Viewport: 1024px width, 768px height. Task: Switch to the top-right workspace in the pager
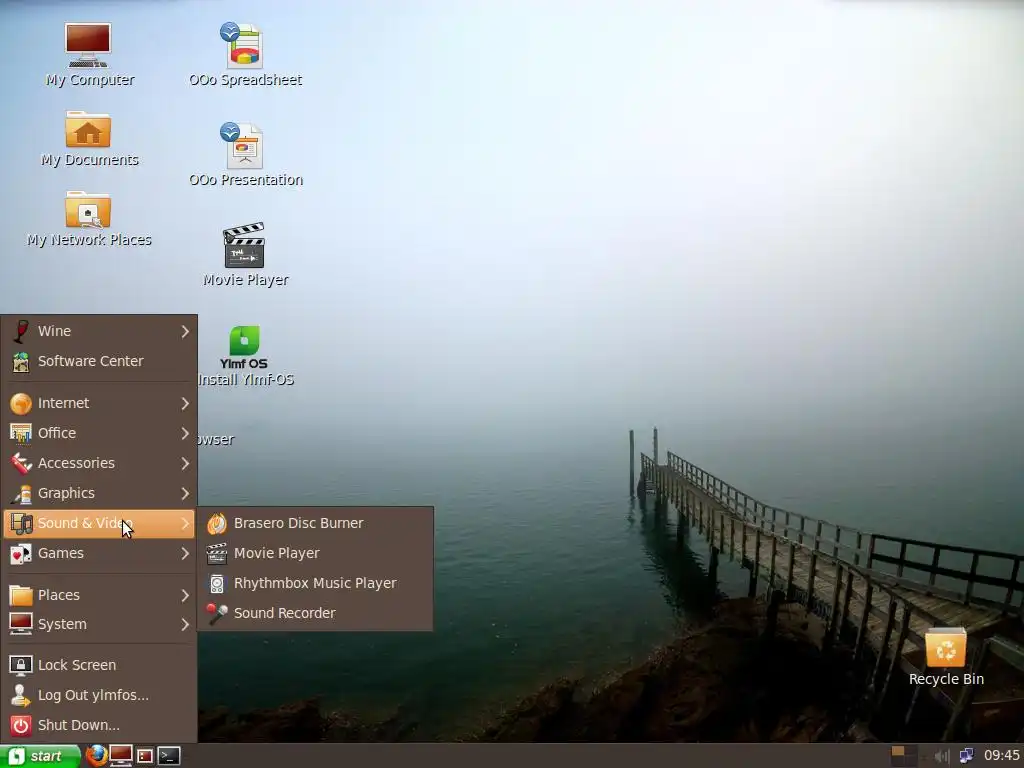coord(910,751)
